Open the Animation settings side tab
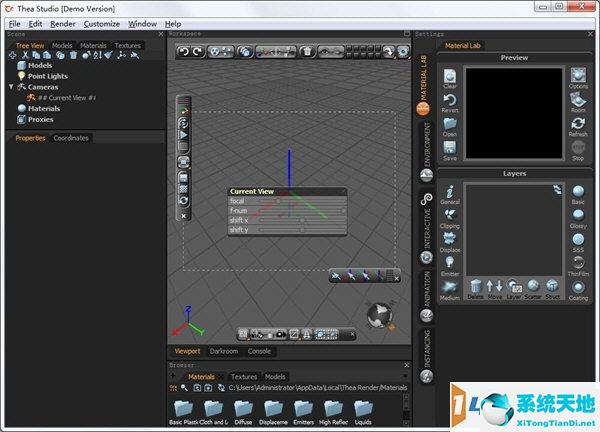 427,295
